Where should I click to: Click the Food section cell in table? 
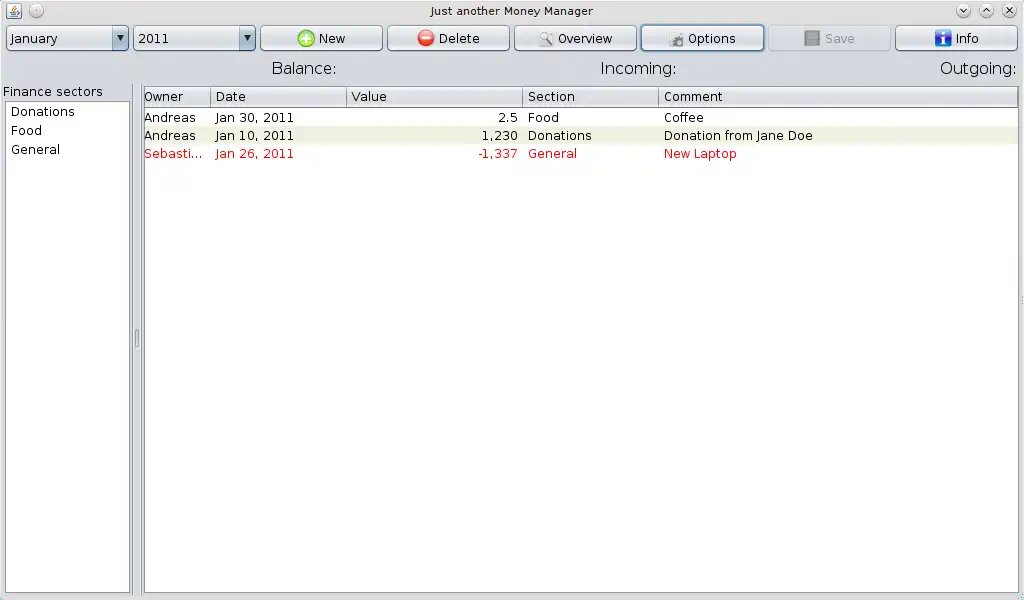click(590, 118)
